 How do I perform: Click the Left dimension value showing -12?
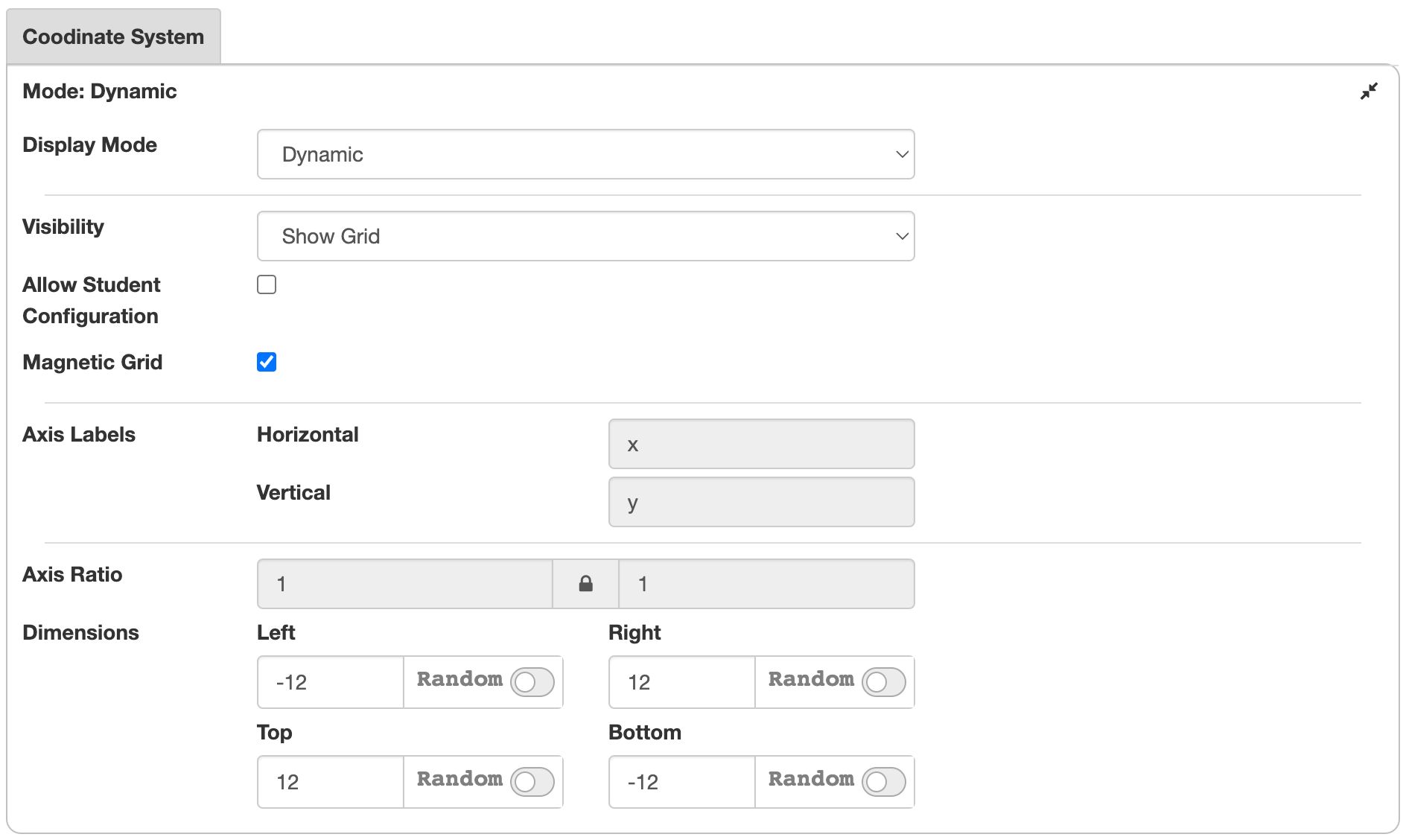coord(330,681)
